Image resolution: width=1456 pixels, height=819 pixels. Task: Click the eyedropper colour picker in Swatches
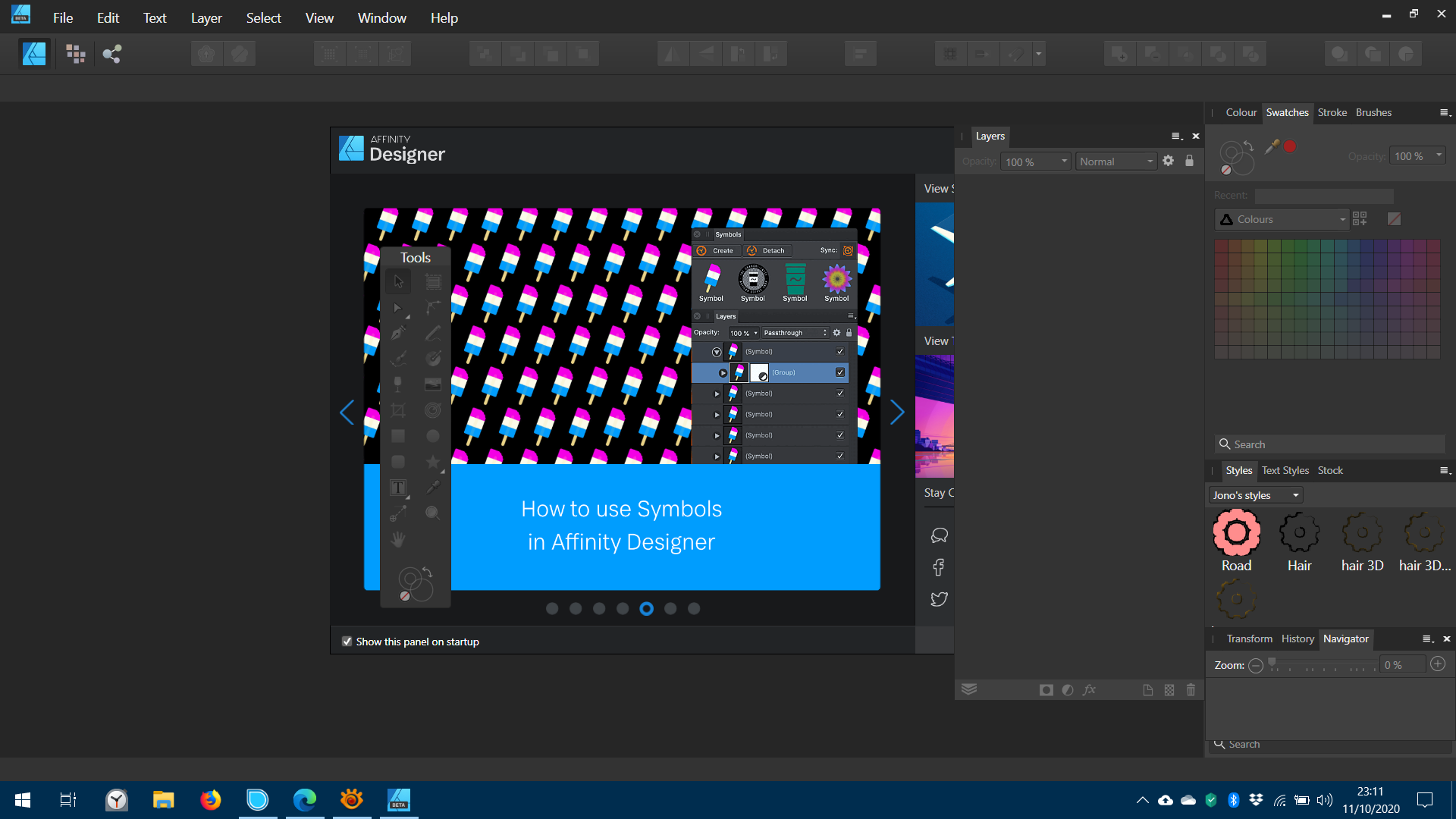click(x=1272, y=146)
